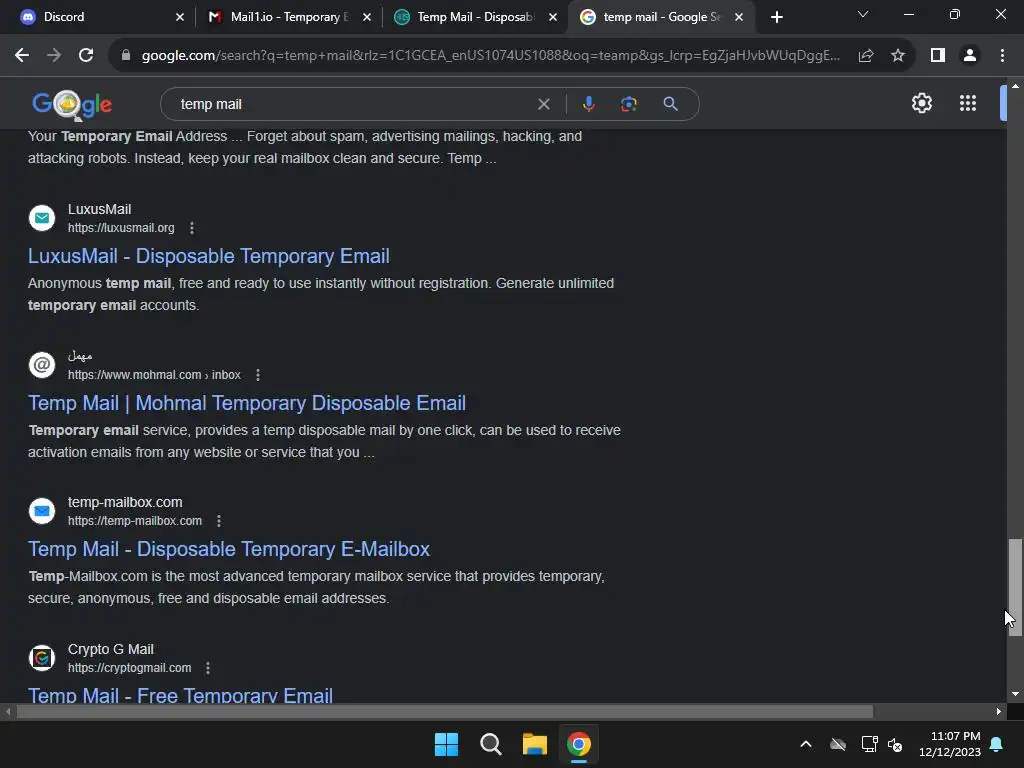Image resolution: width=1024 pixels, height=768 pixels.
Task: Open the notifications bell in the tray
Action: 997,744
